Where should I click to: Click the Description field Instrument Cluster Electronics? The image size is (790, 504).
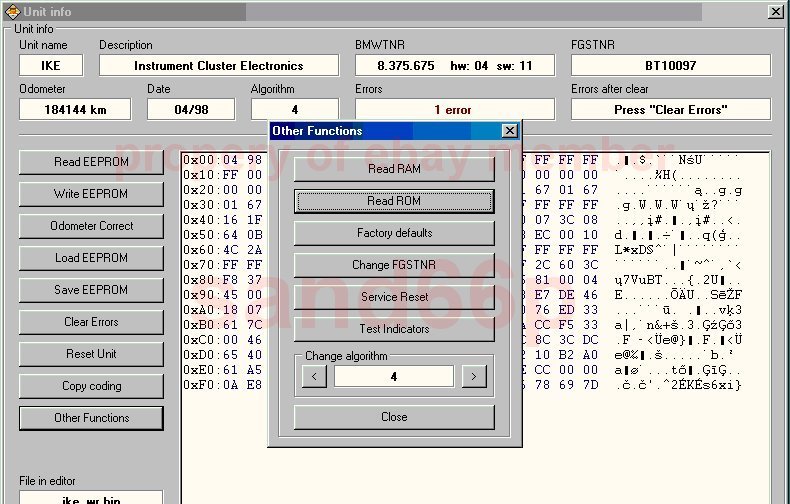(219, 66)
